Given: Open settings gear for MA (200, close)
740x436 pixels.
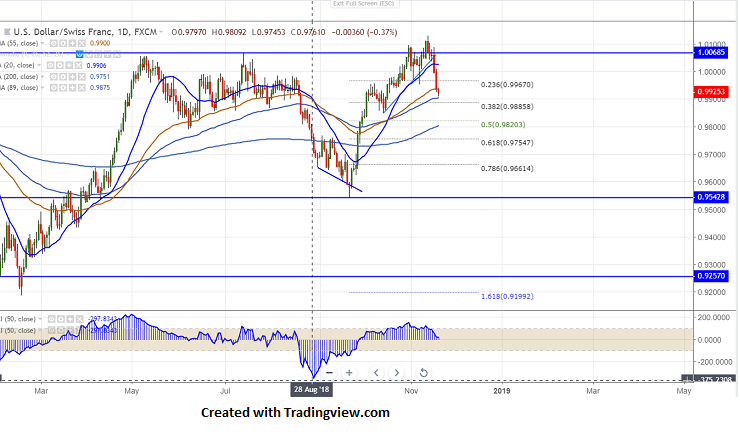Looking at the screenshot, I should (63, 76).
